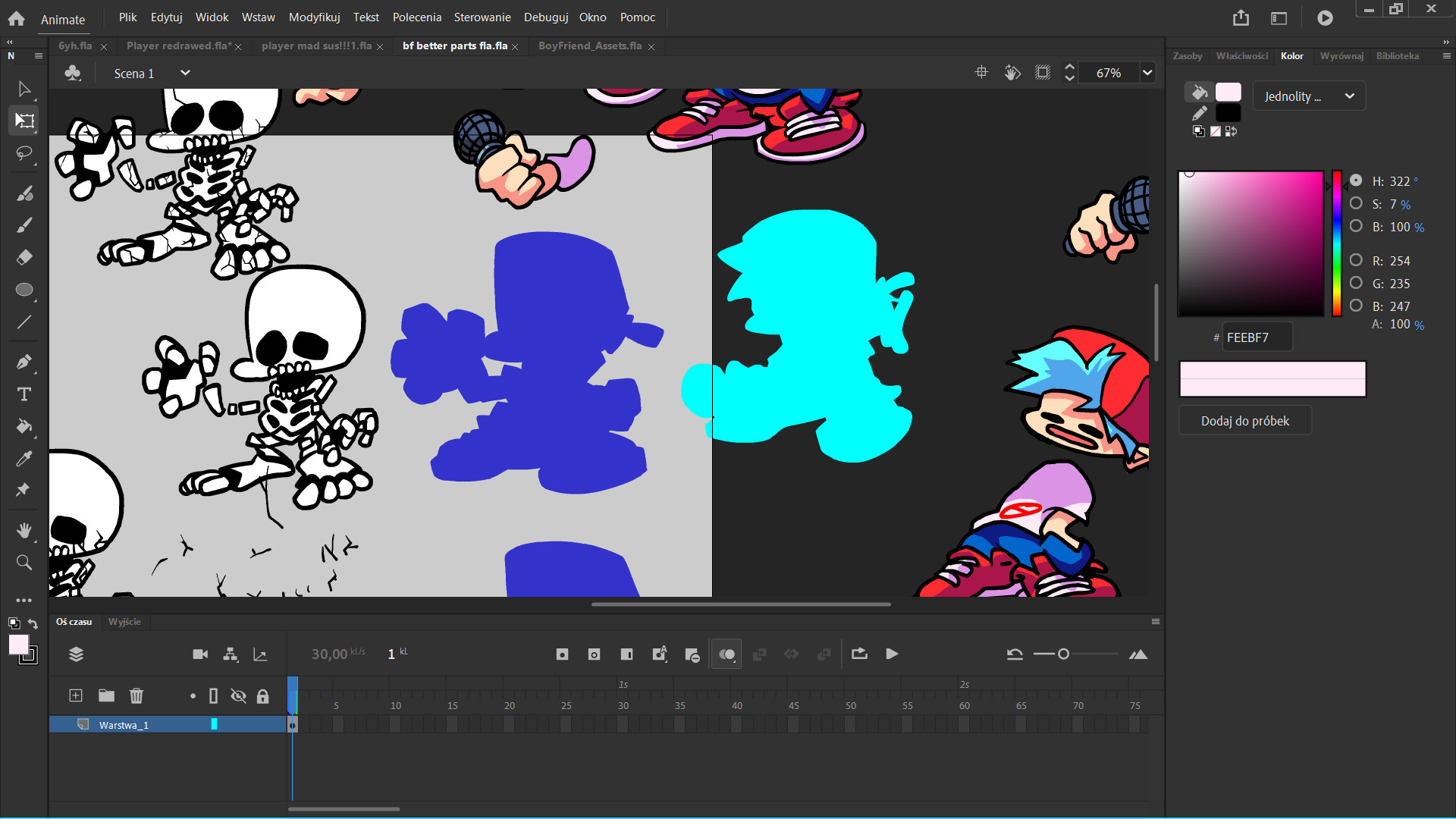The height and width of the screenshot is (819, 1456).
Task: Insert a keyframe in timeline
Action: pos(562,654)
